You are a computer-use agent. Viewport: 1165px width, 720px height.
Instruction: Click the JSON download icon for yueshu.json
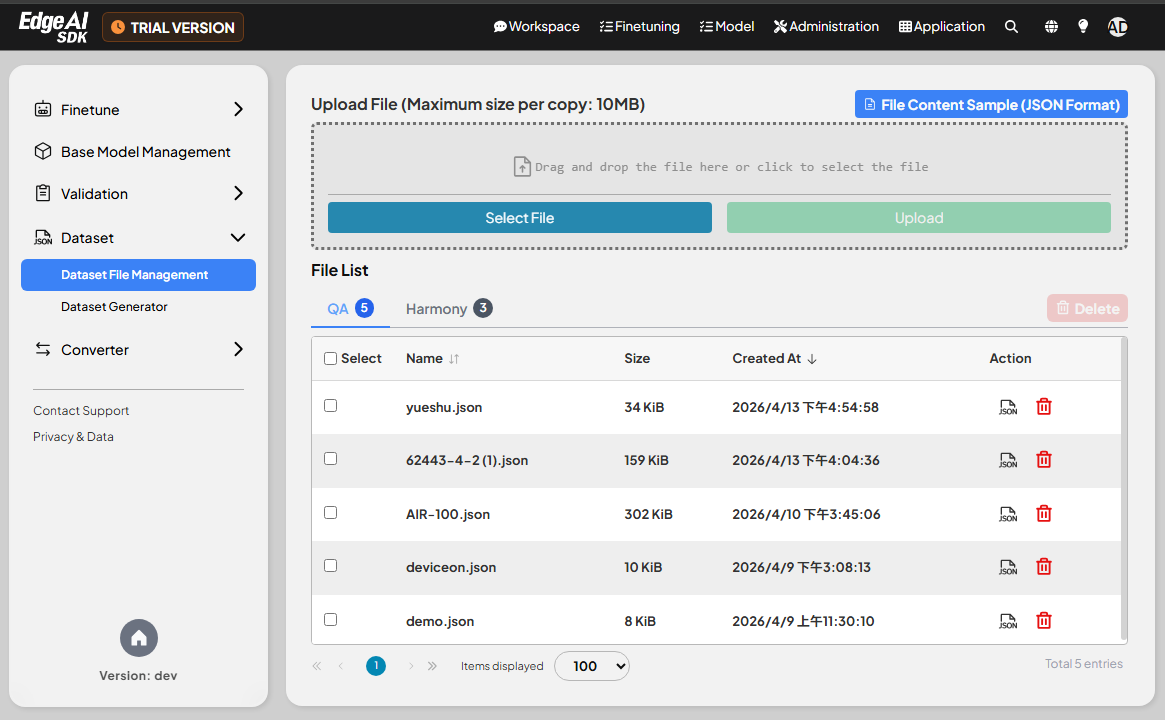pyautogui.click(x=1007, y=407)
